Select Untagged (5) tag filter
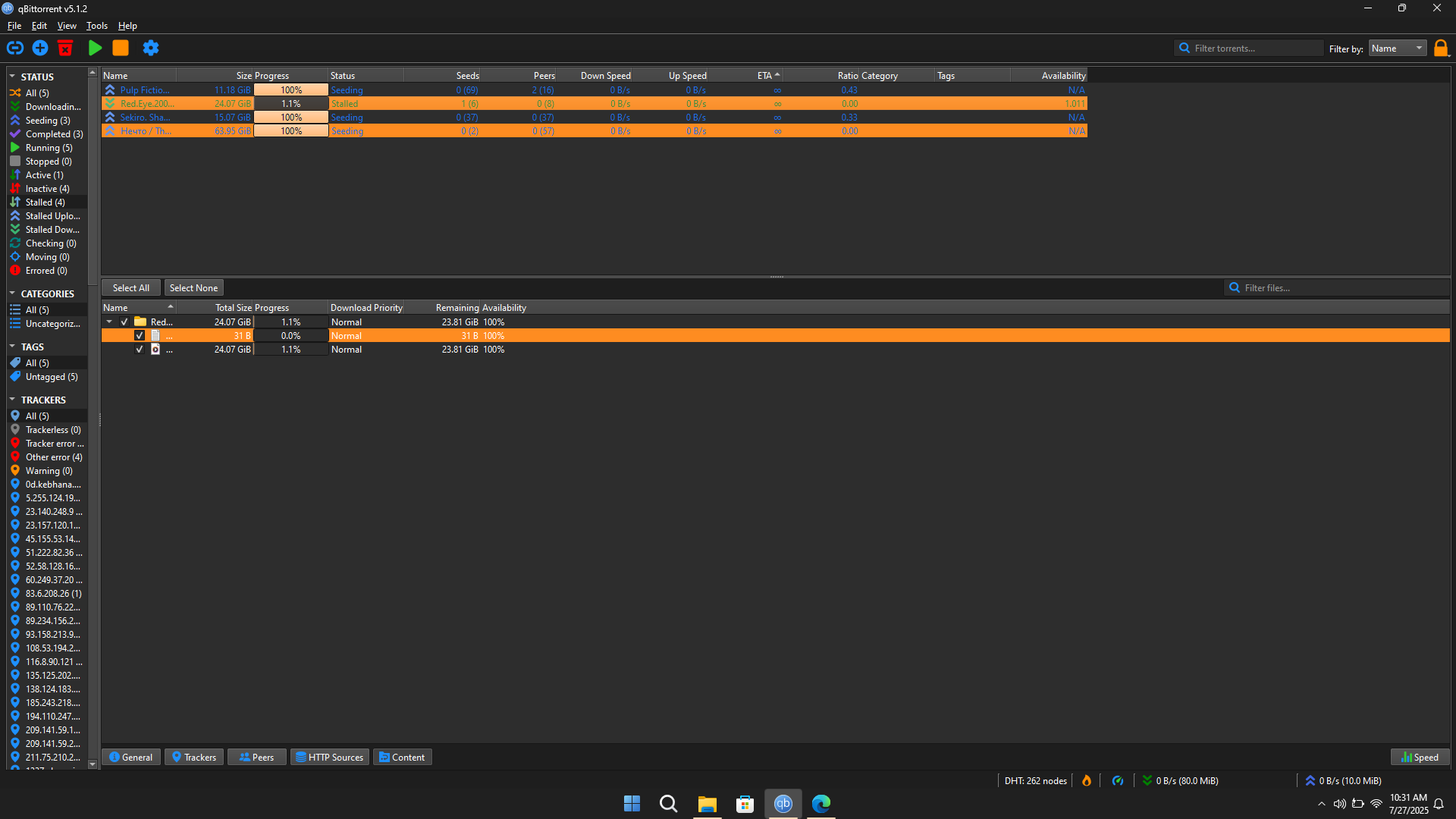The height and width of the screenshot is (819, 1456). point(48,377)
